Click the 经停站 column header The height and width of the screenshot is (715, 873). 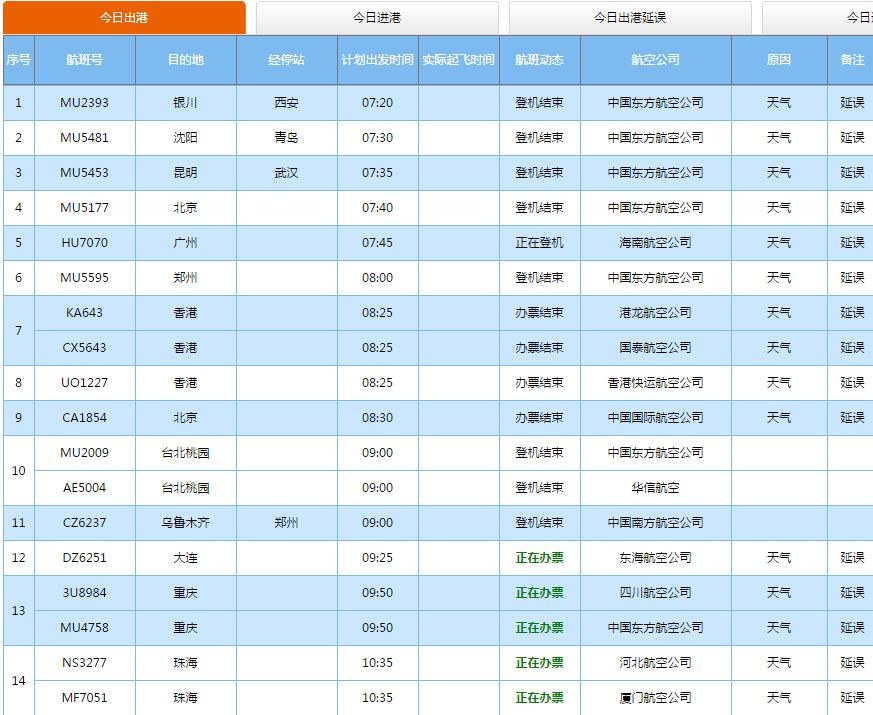pyautogui.click(x=286, y=60)
